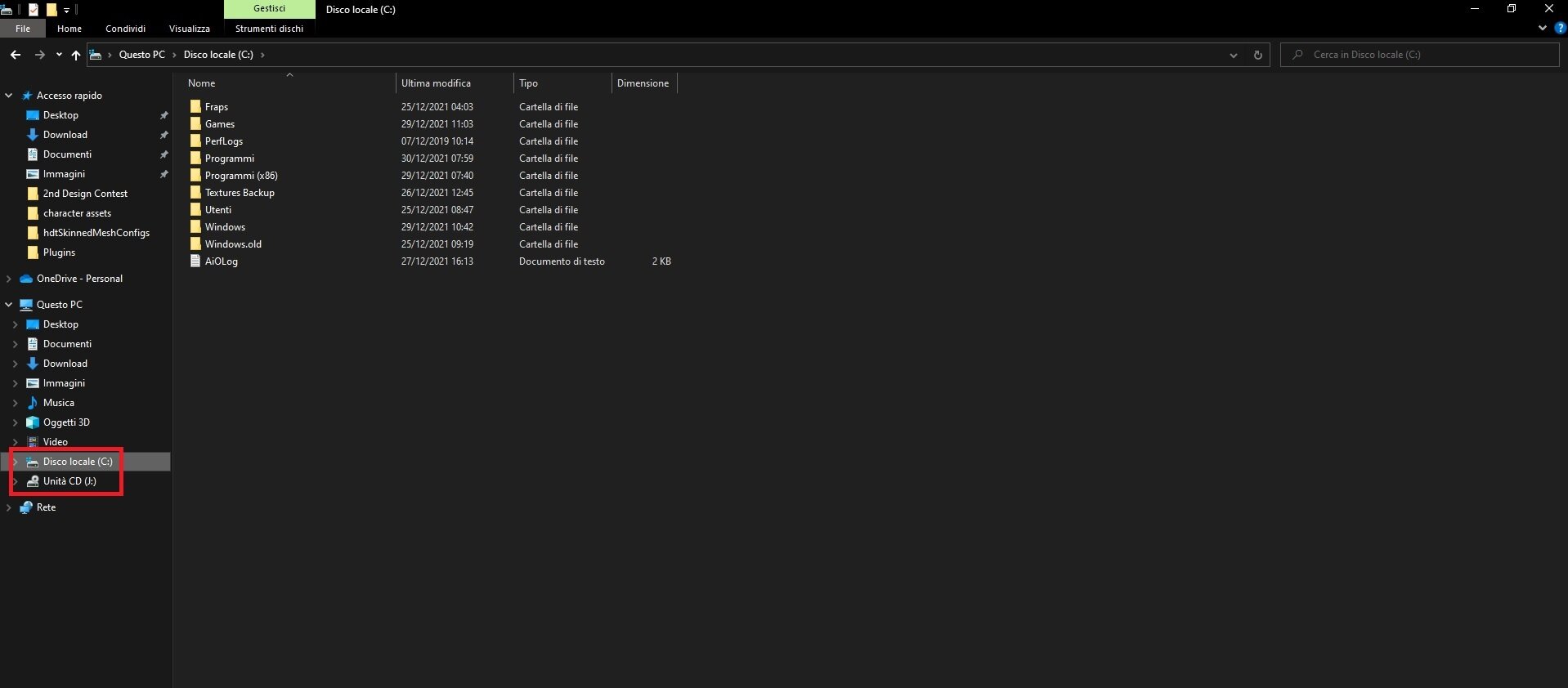1568x688 pixels.
Task: Select the Gestisci contextual tab
Action: point(269,9)
